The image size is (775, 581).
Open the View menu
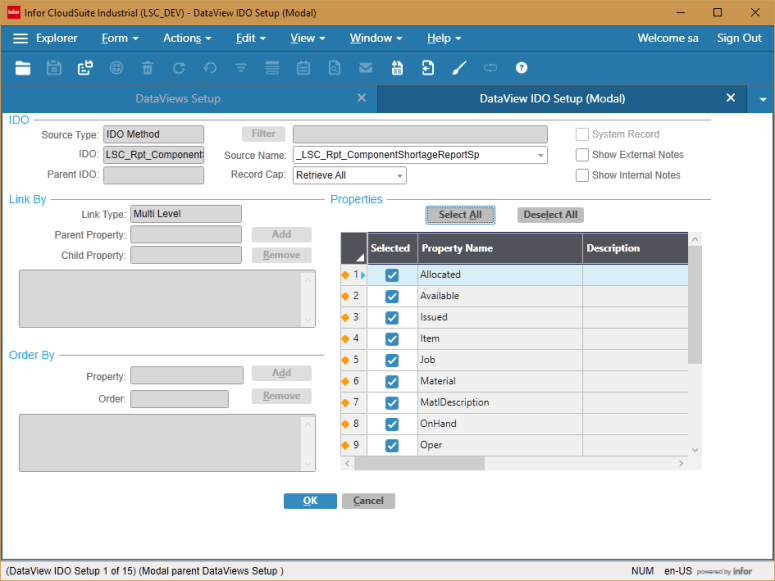point(307,38)
